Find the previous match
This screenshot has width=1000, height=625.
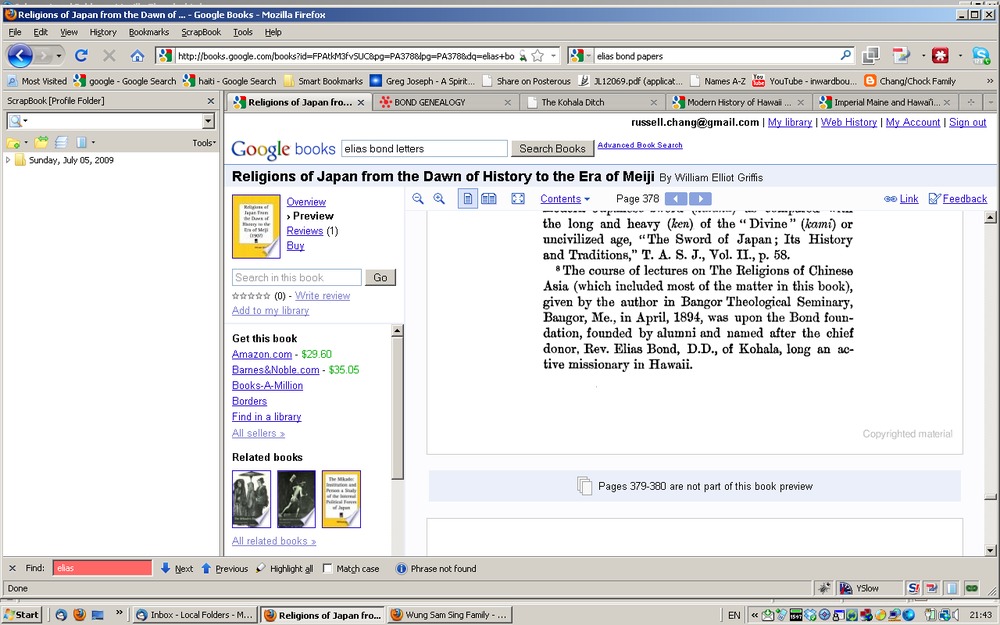point(224,568)
